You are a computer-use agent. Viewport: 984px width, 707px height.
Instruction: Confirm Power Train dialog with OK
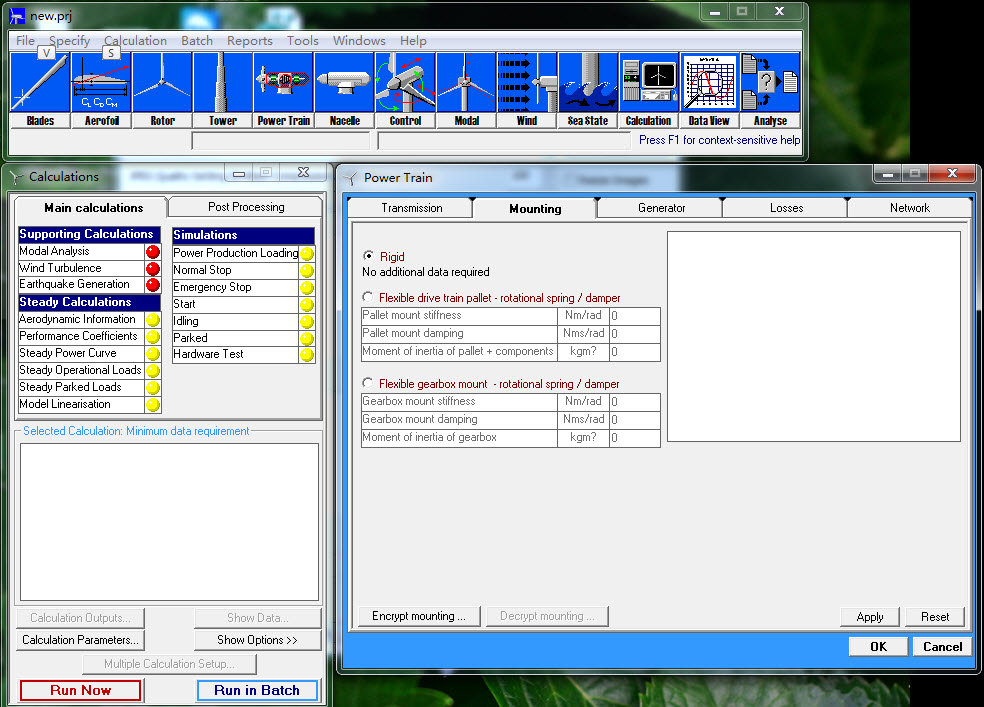878,647
